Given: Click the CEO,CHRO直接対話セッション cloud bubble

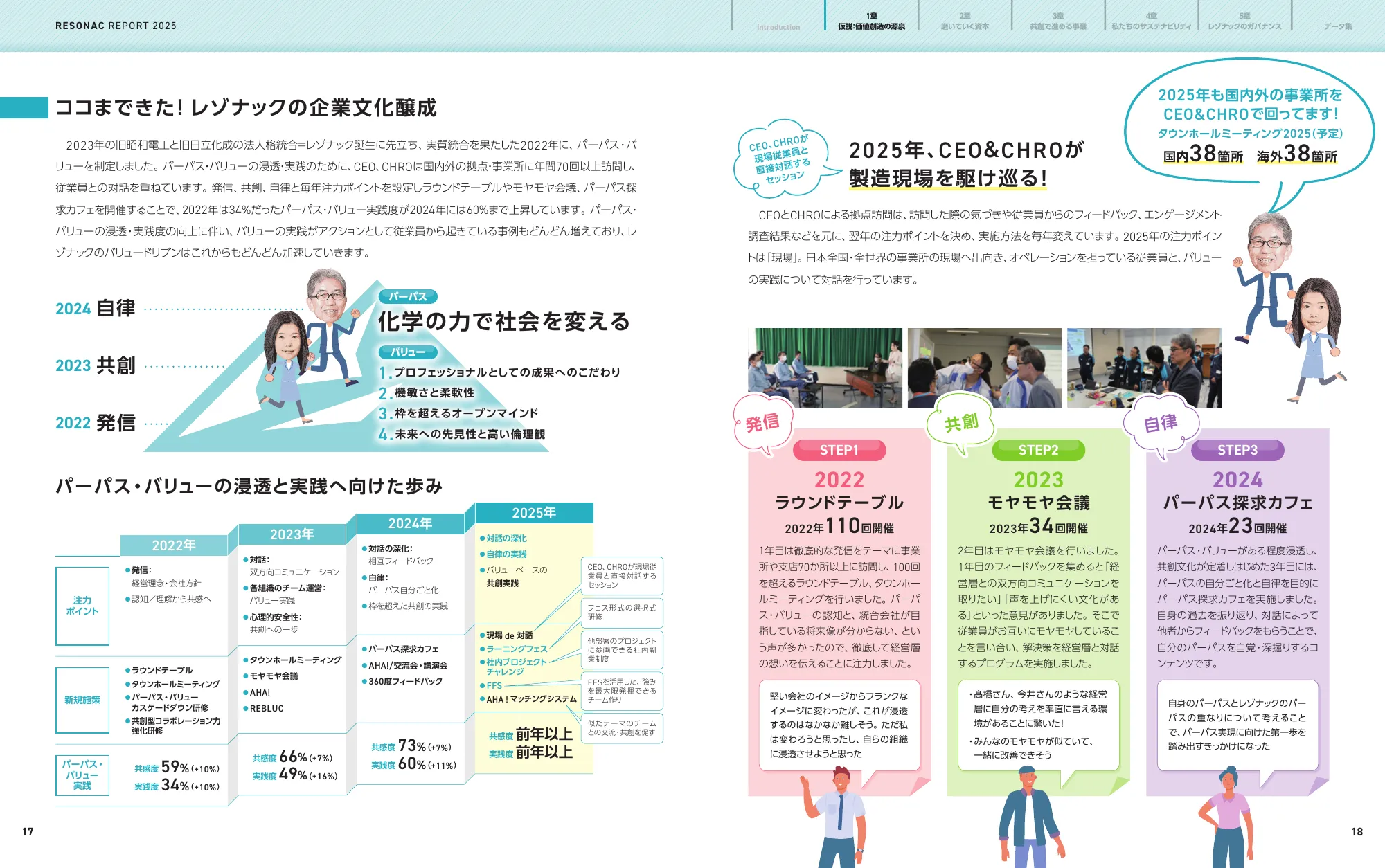Looking at the screenshot, I should [x=780, y=159].
